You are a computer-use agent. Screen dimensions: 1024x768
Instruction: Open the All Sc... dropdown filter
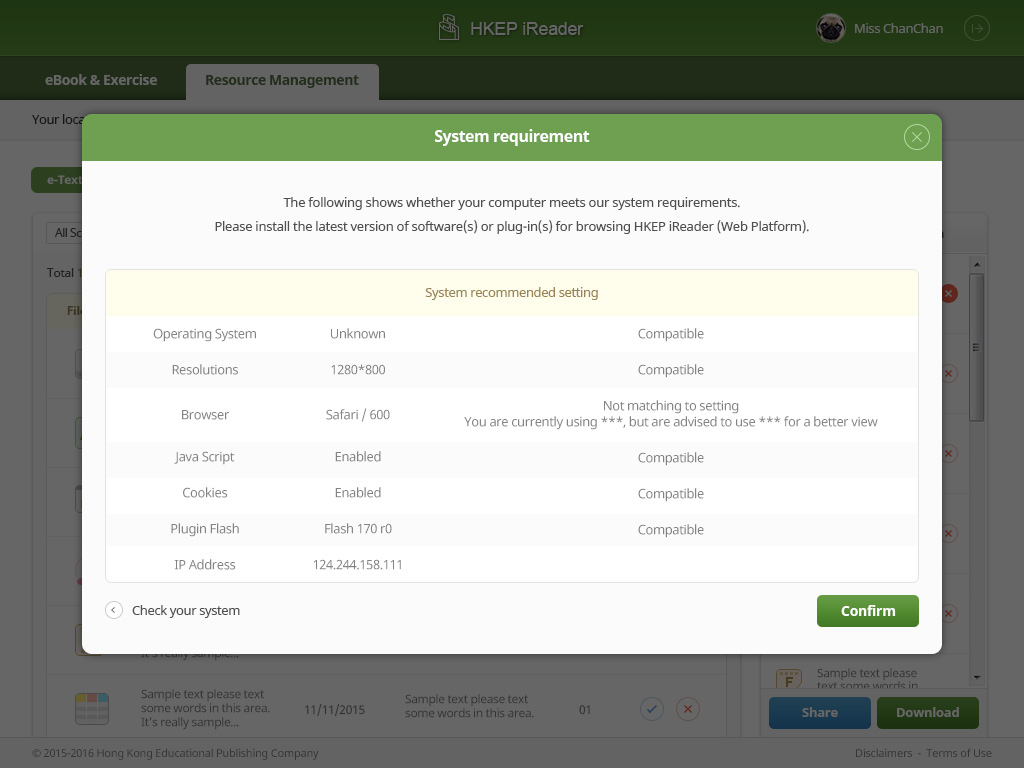click(64, 233)
